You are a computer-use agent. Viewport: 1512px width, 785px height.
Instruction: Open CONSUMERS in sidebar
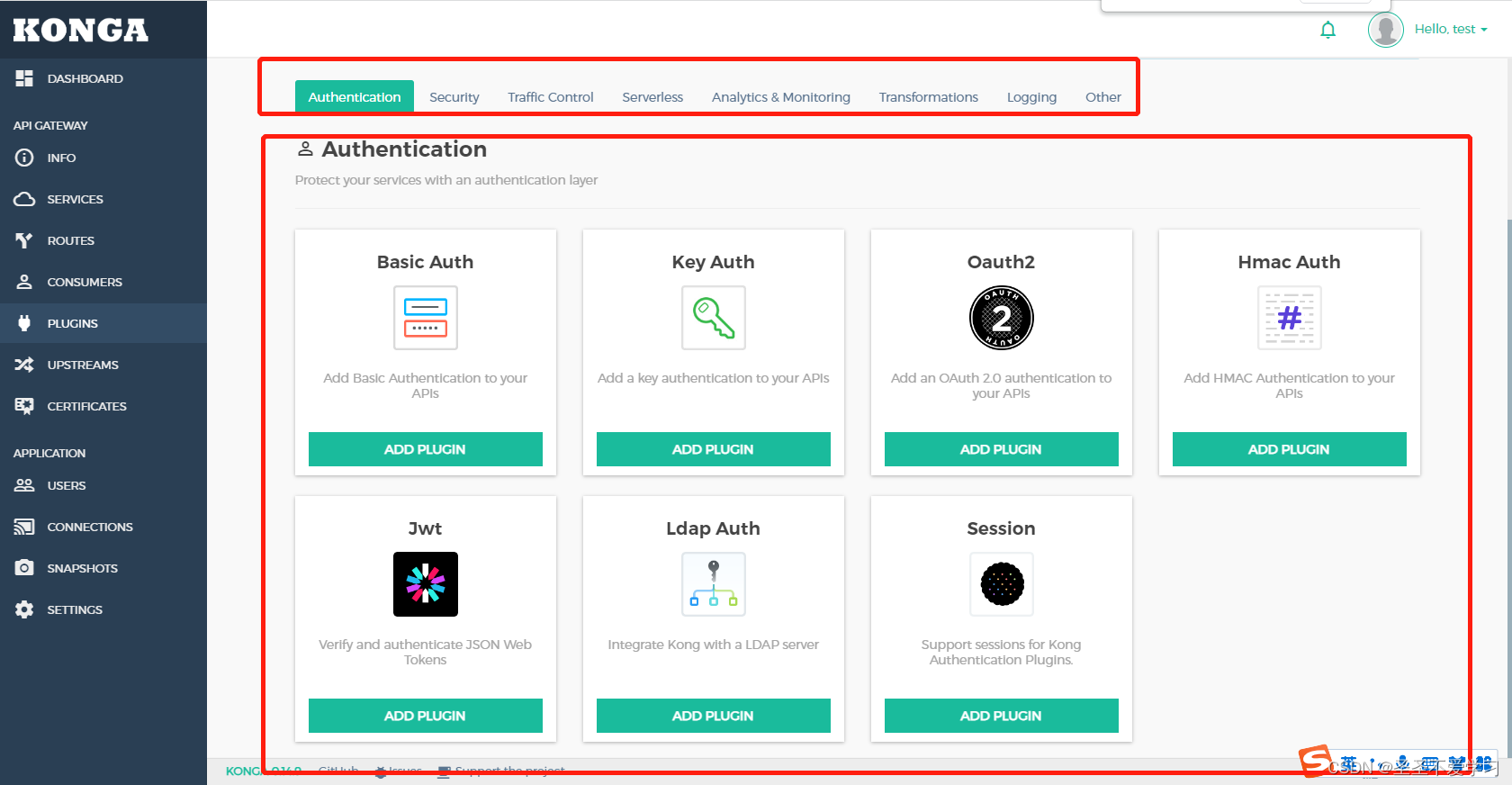[103, 282]
